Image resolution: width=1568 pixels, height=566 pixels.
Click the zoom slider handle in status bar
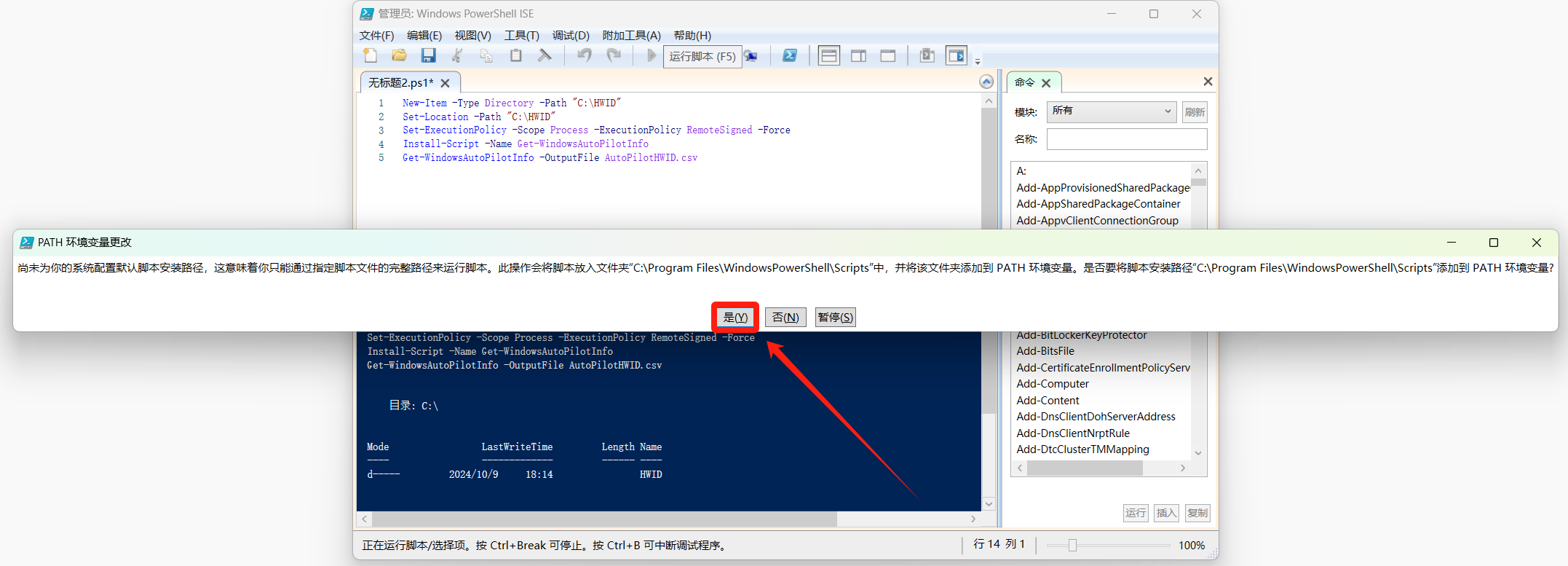coord(1072,545)
